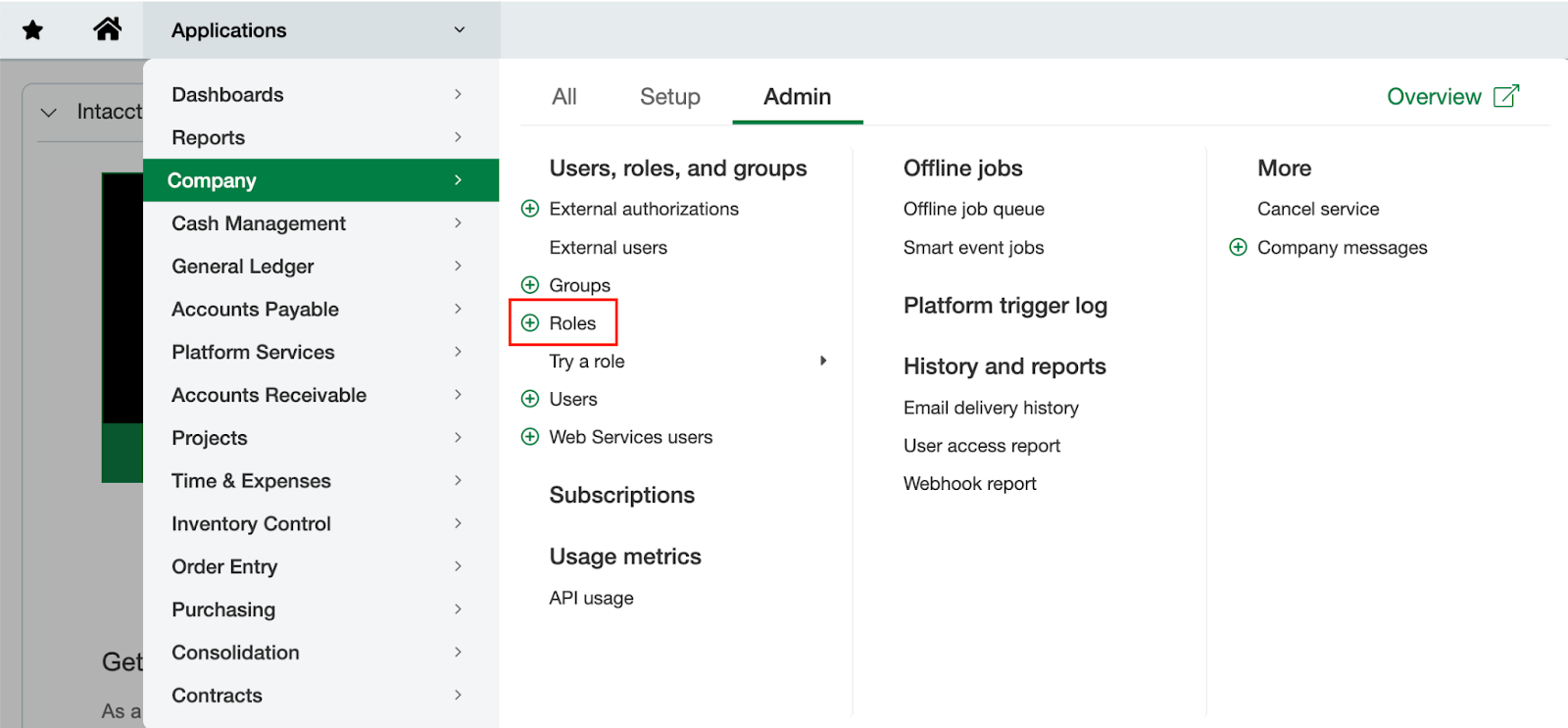Open the Roles link
Image resolution: width=1568 pixels, height=728 pixels.
click(572, 323)
